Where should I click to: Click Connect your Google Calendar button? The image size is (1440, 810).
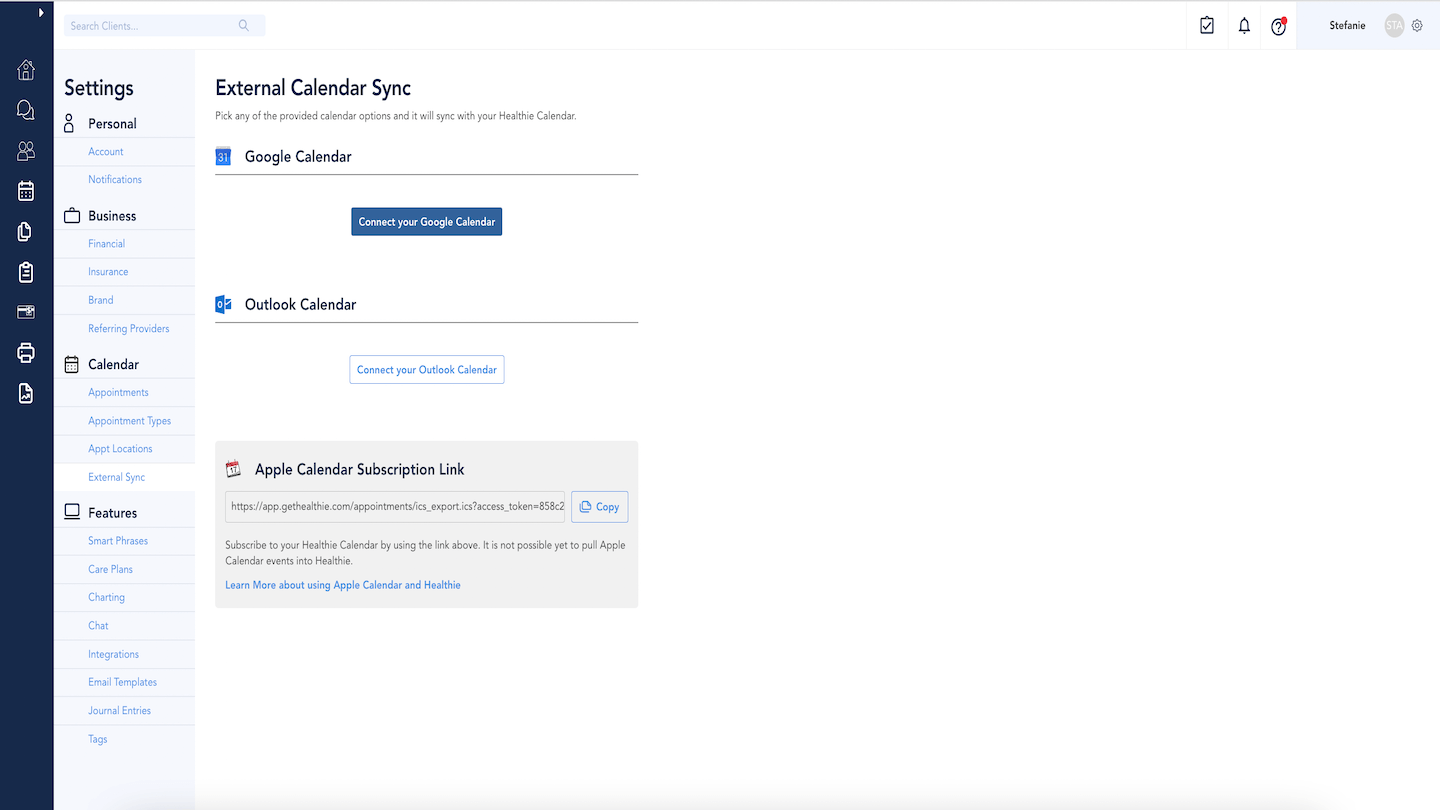coord(426,222)
